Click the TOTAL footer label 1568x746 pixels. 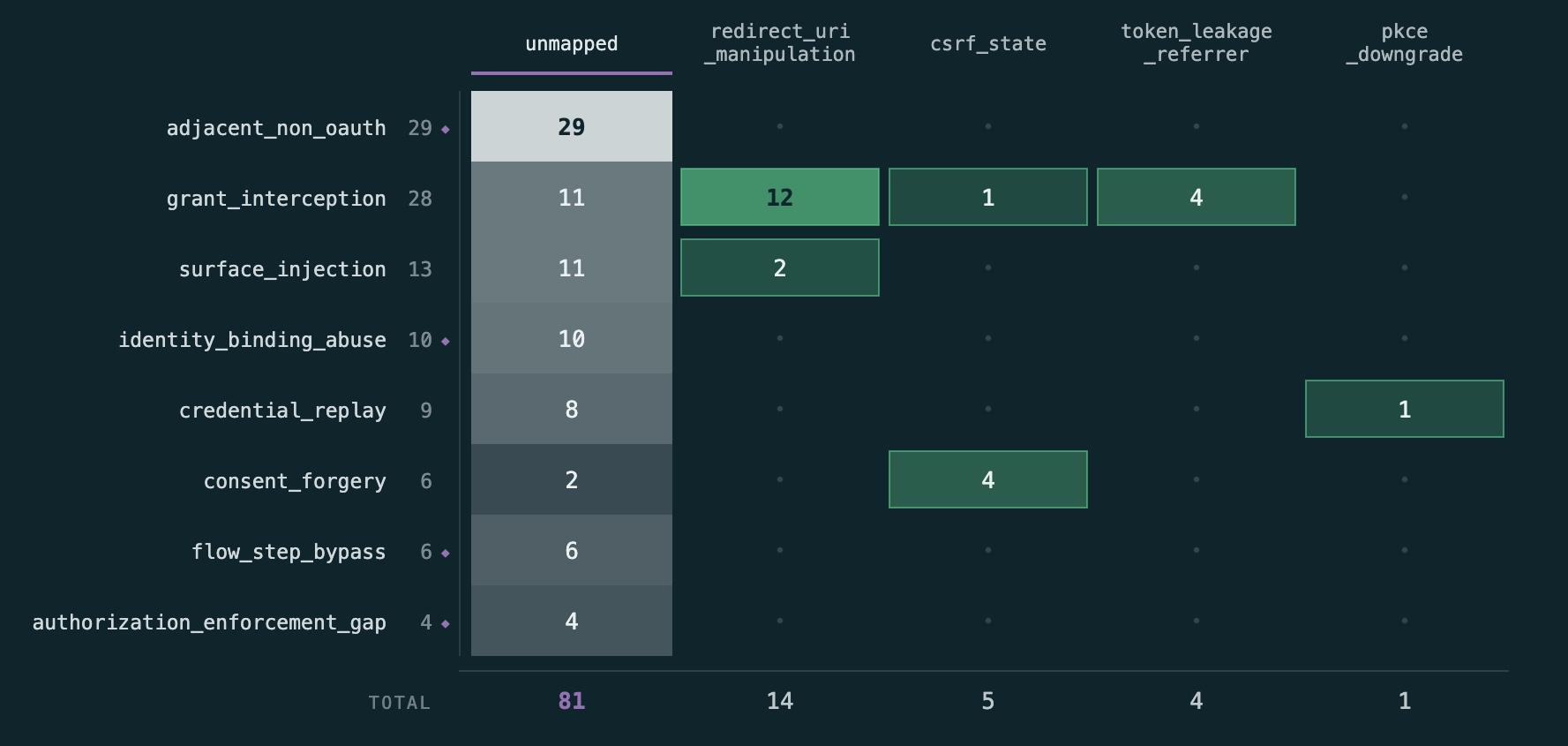(x=400, y=703)
